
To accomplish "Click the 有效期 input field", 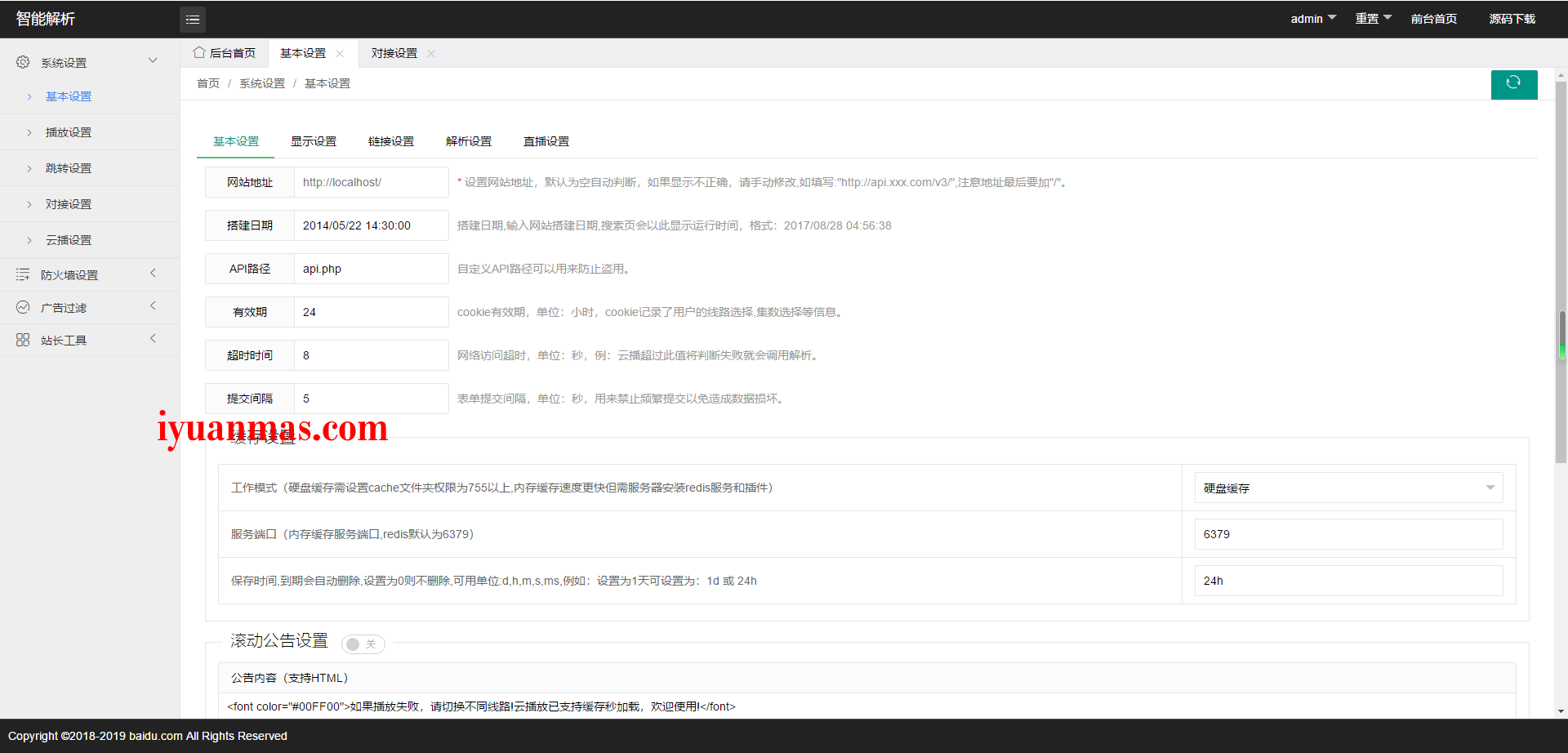I will (372, 312).
